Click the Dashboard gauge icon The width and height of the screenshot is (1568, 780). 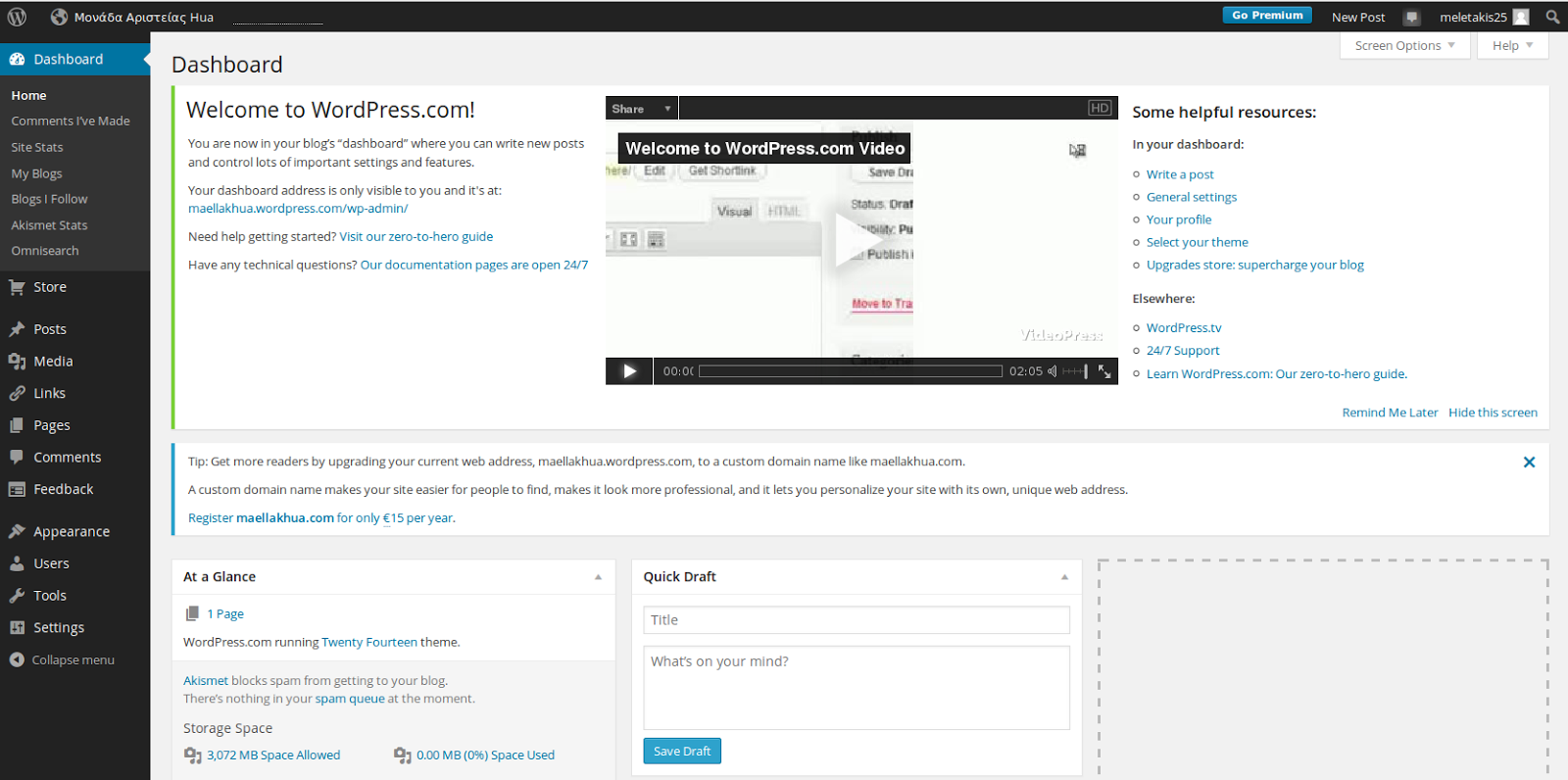click(17, 59)
